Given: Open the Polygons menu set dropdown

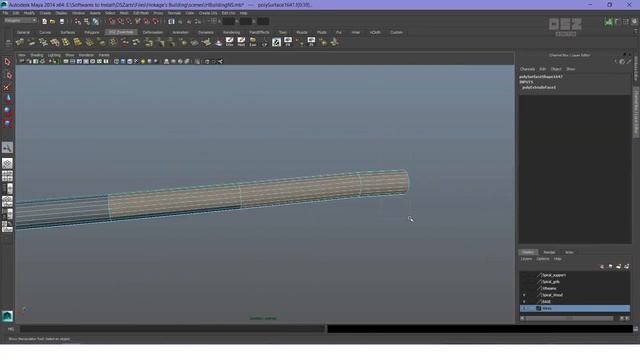Looking at the screenshot, I should coord(20,20).
